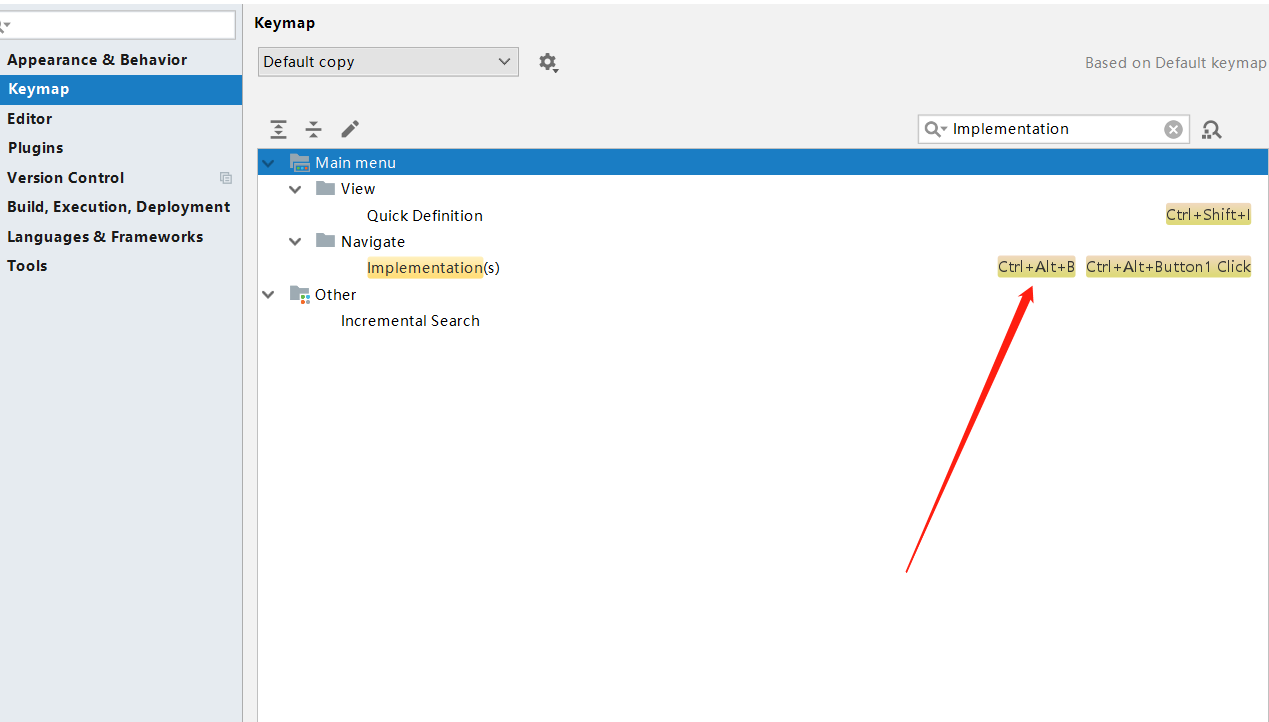
Task: Click the Other group label
Action: click(335, 294)
